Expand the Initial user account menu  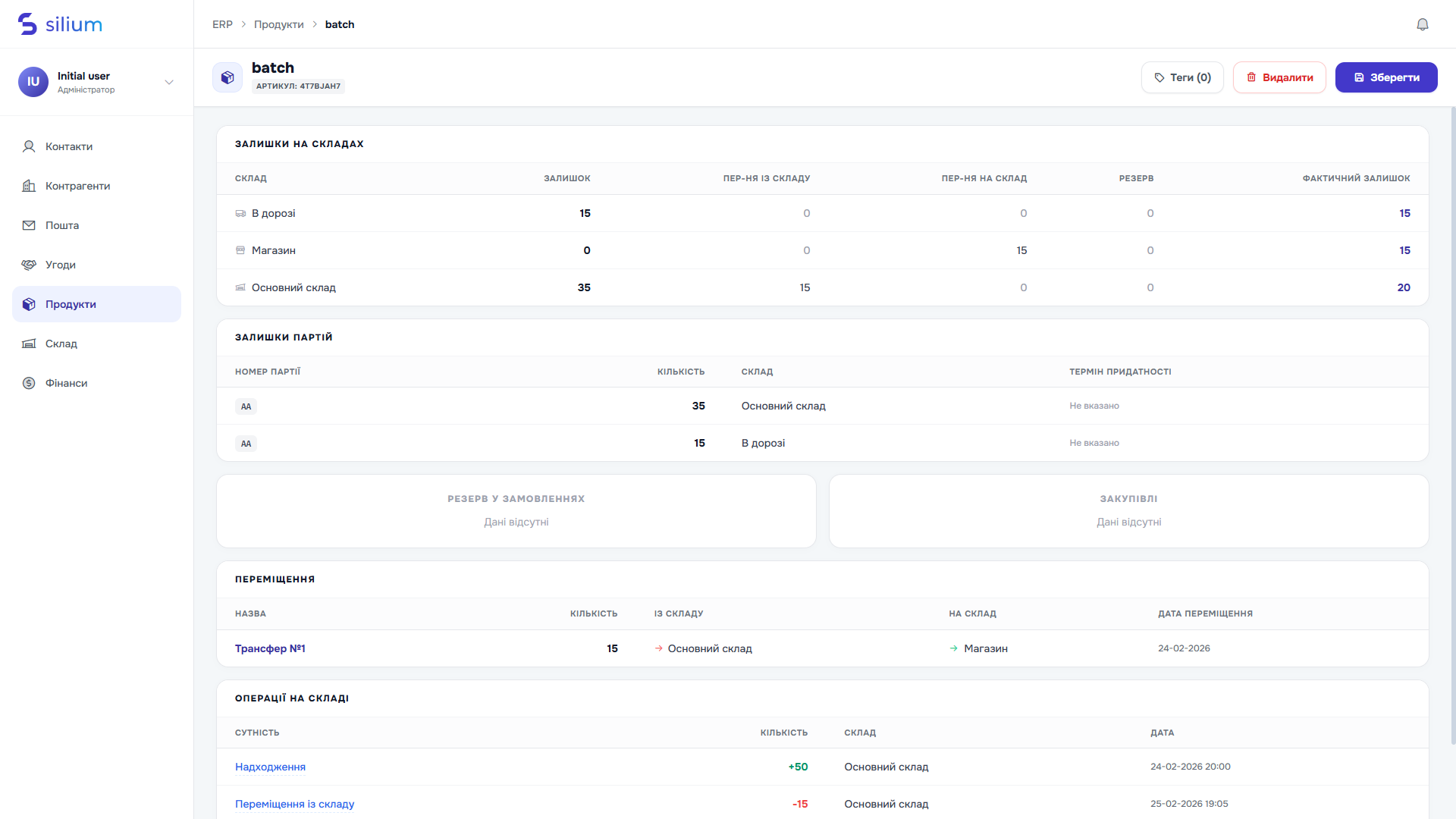pos(169,82)
